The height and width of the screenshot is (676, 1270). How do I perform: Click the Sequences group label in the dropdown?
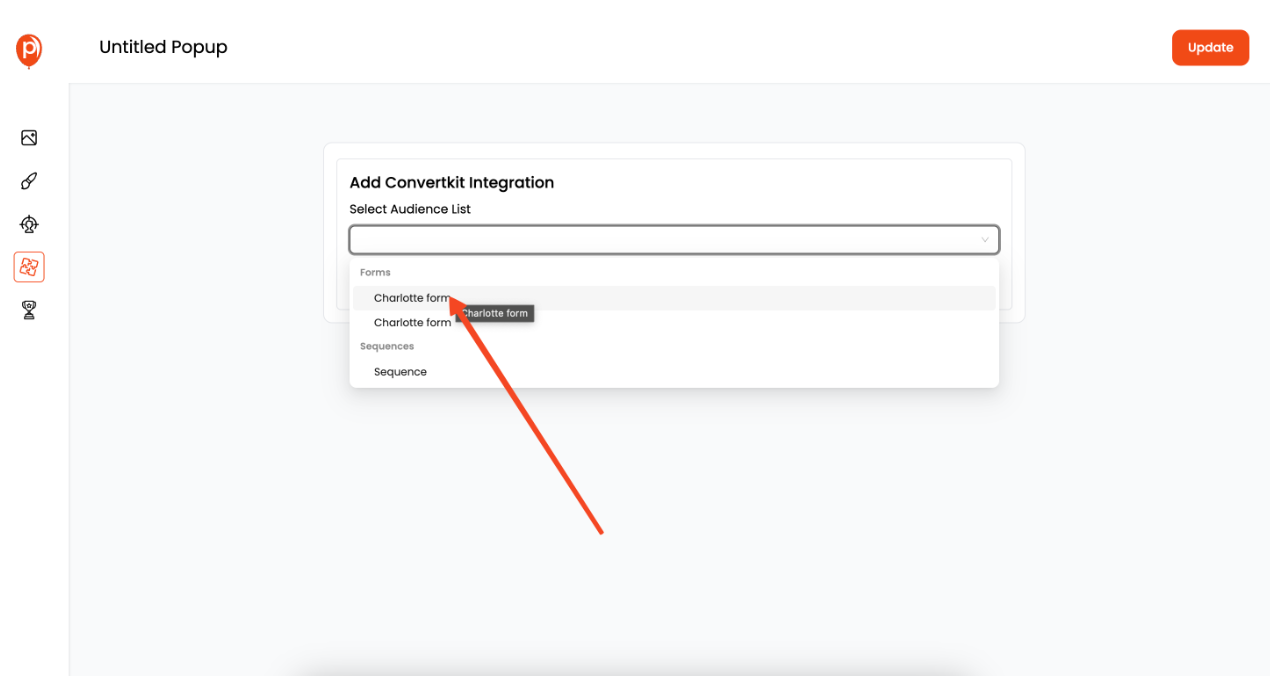click(387, 346)
